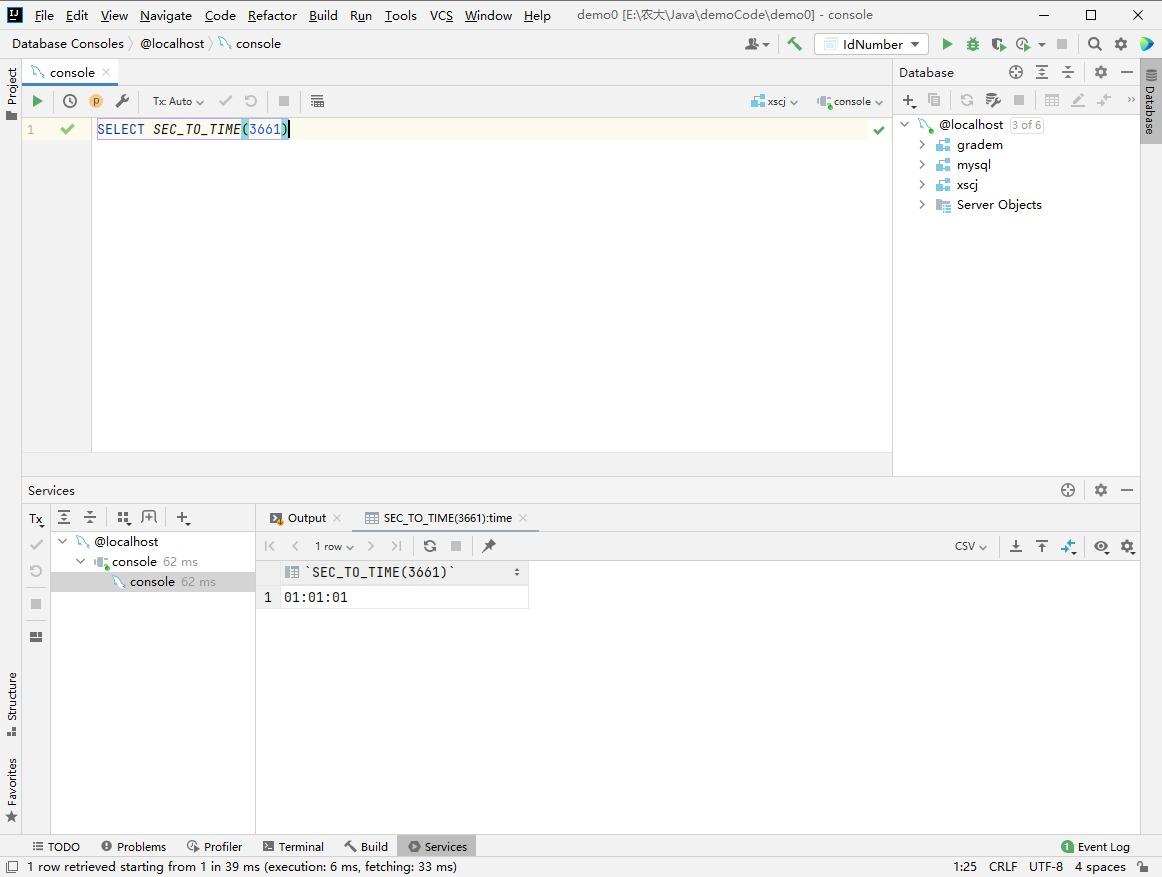This screenshot has width=1162, height=877.
Task: Switch to the Output tab
Action: point(306,518)
